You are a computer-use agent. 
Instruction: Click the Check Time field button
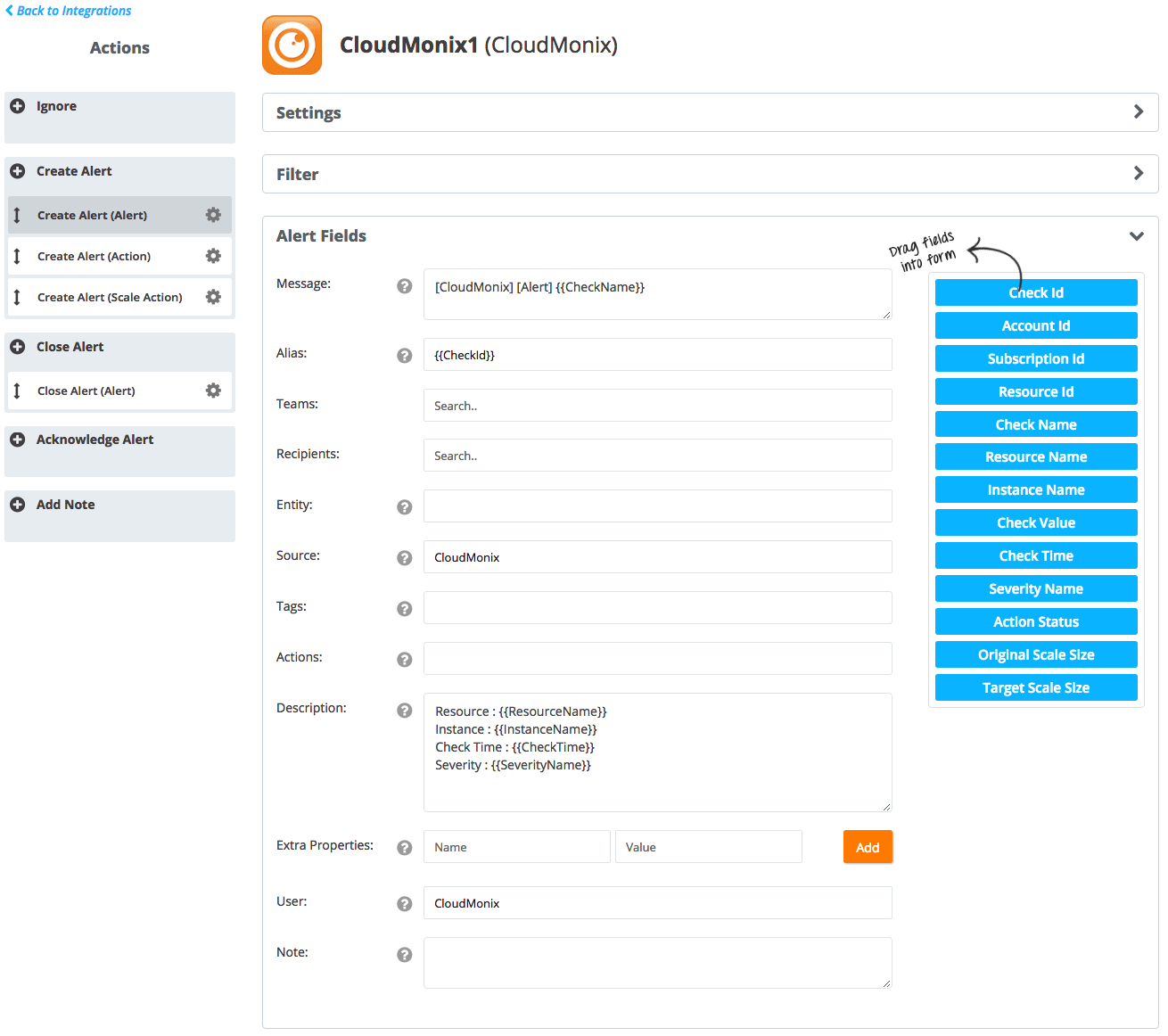(x=1036, y=555)
